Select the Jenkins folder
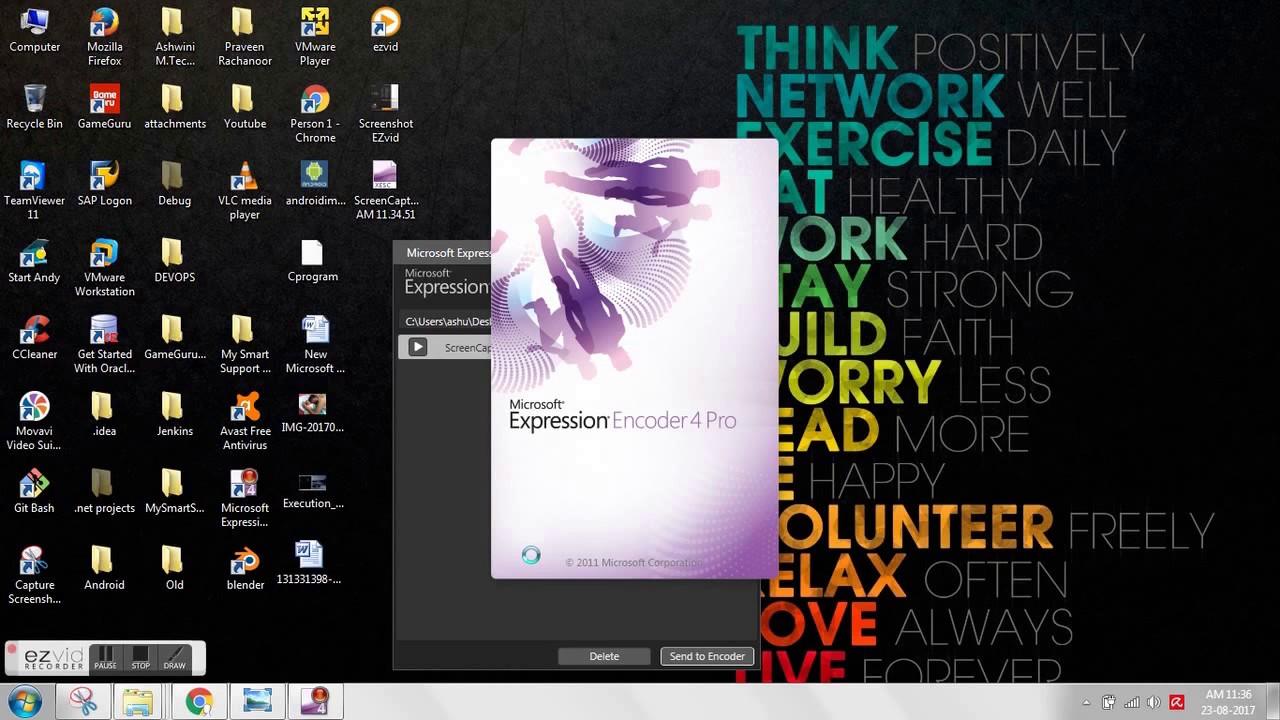The height and width of the screenshot is (720, 1280). point(174,415)
